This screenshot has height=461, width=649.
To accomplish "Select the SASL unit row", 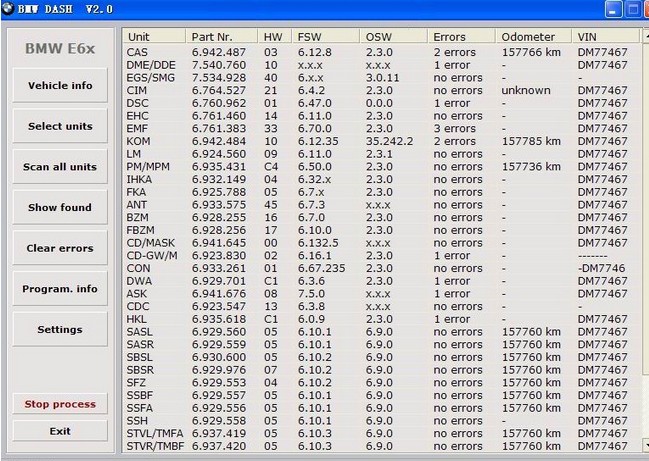I will pos(381,332).
